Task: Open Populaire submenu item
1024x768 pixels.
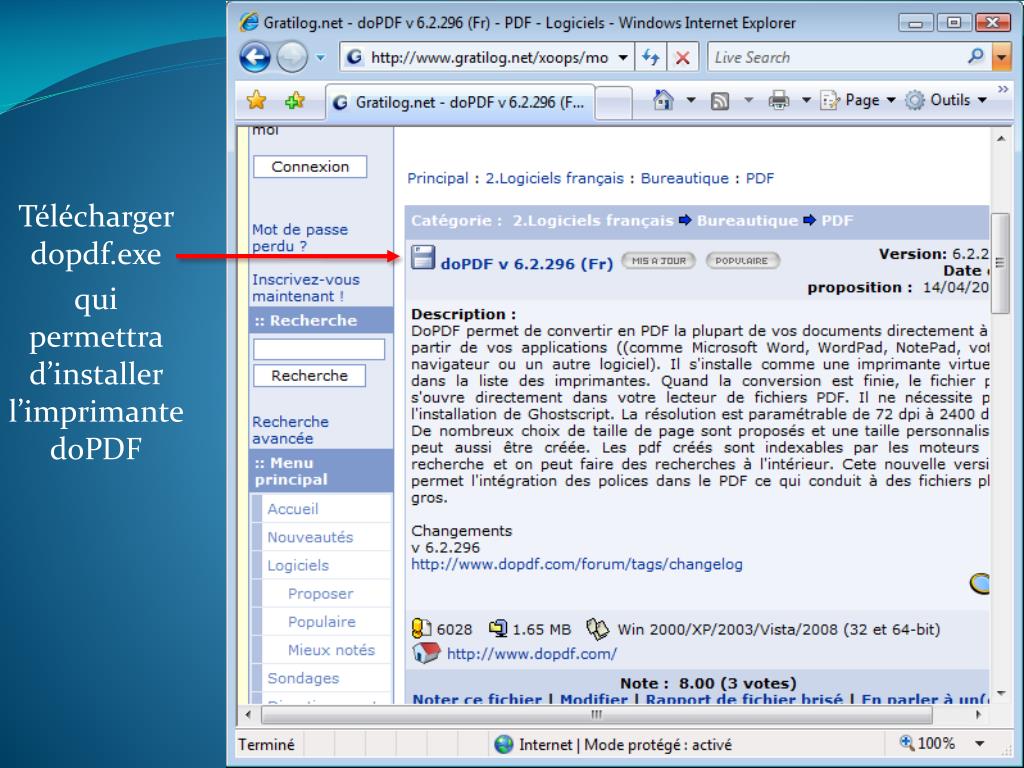Action: click(x=322, y=622)
